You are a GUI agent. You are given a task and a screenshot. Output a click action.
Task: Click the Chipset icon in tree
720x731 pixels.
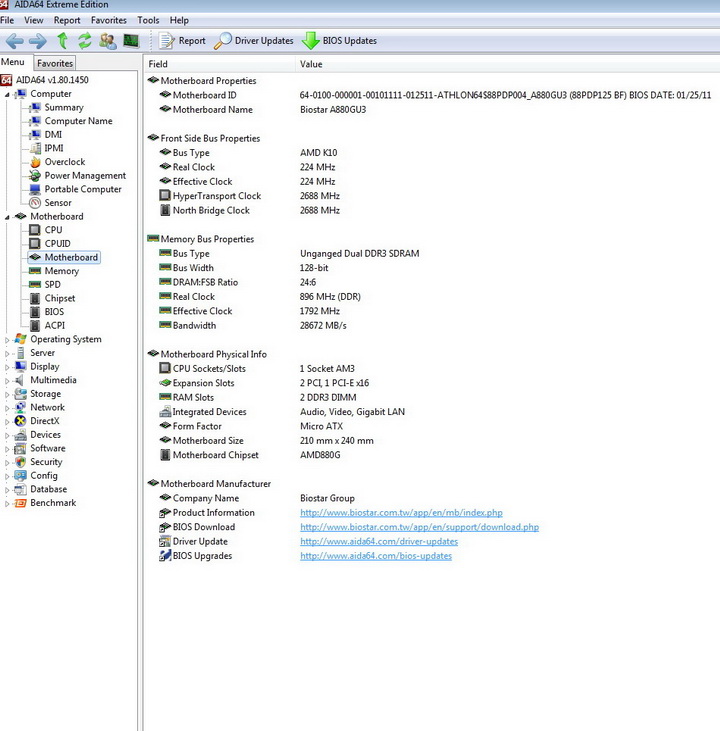point(35,298)
